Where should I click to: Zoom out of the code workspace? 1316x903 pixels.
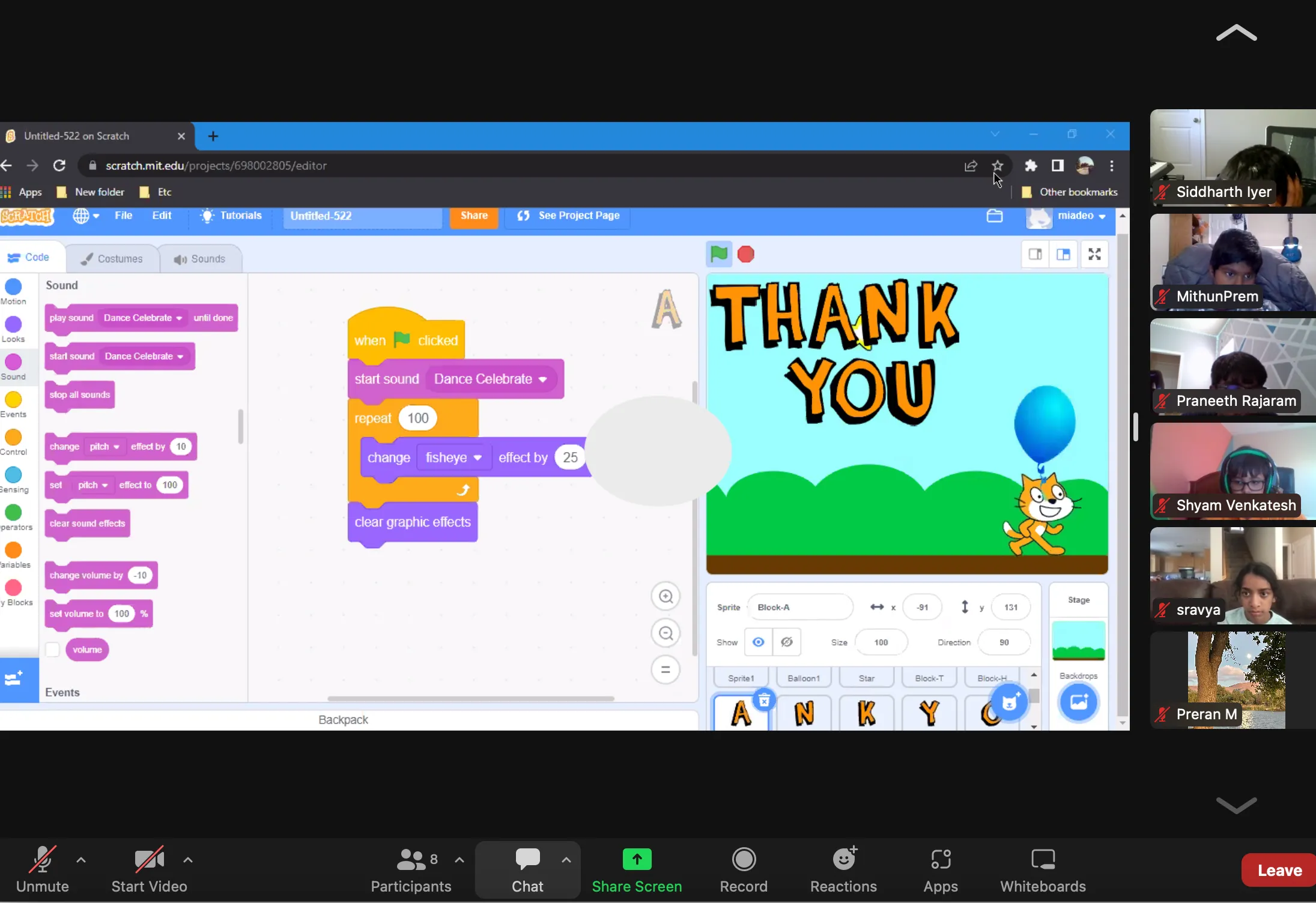click(x=666, y=633)
